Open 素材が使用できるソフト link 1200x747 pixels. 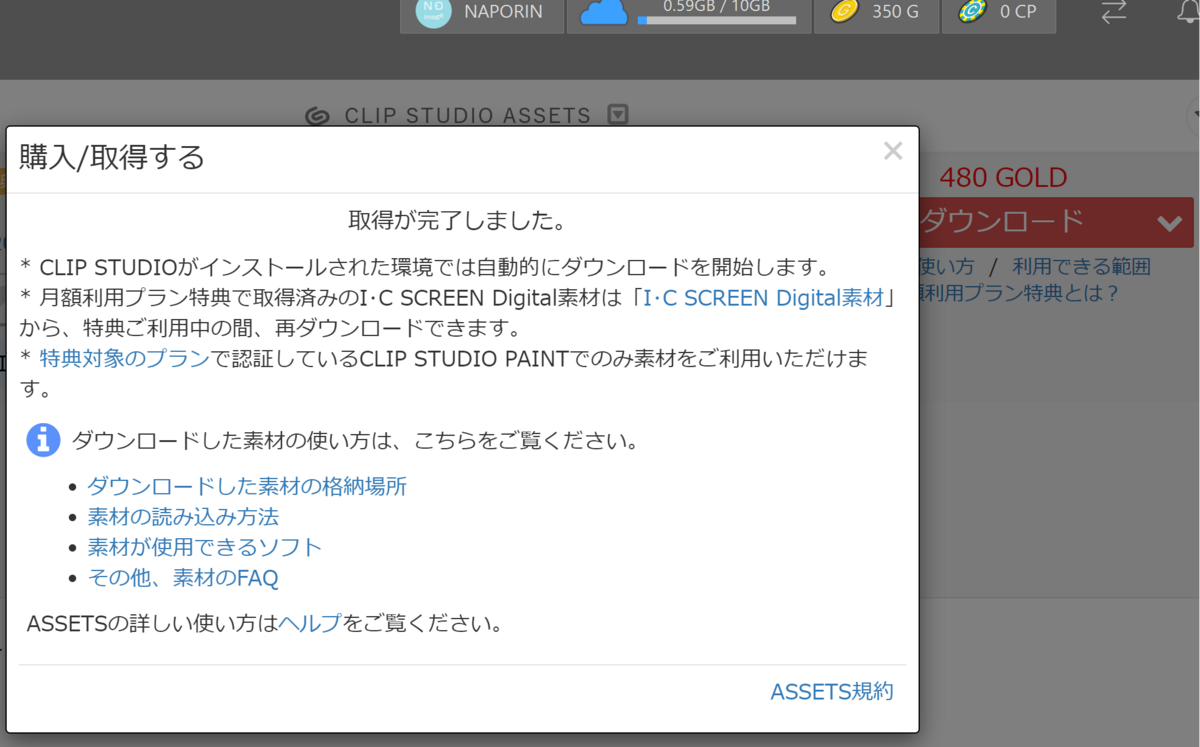coord(205,547)
